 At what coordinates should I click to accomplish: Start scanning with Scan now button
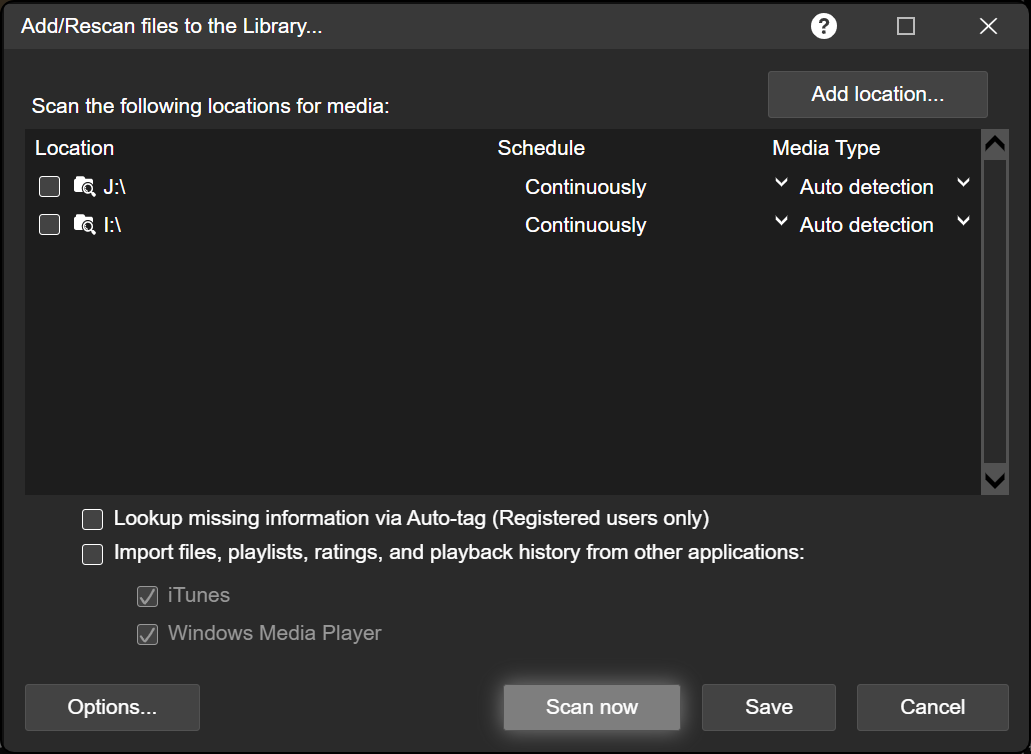click(x=592, y=707)
